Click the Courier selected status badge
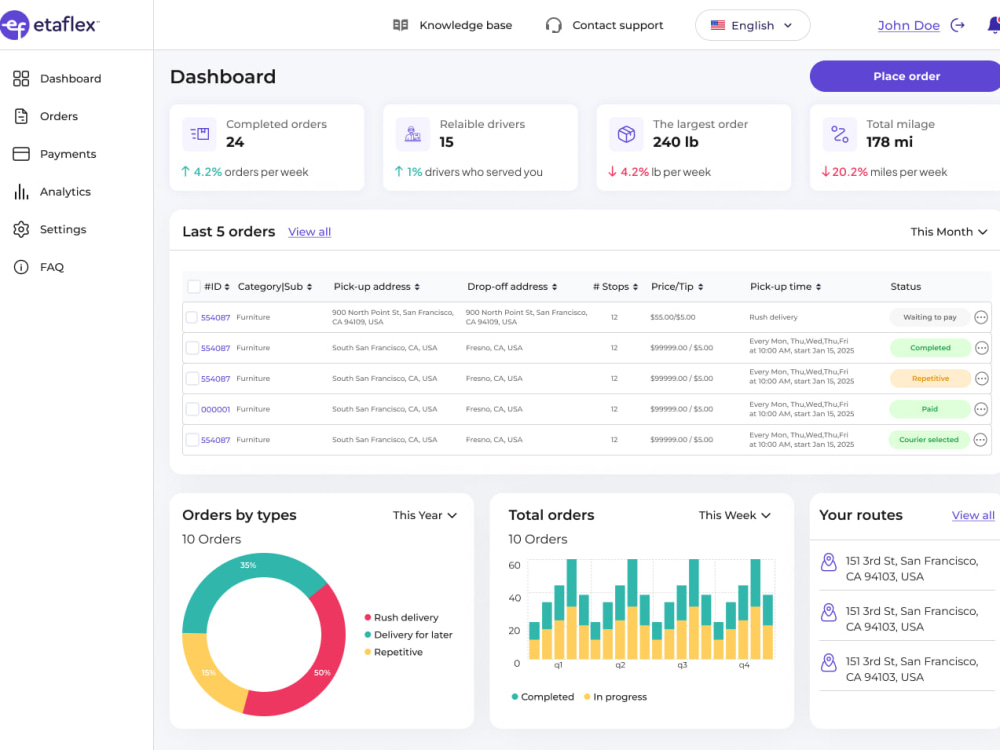Screen dimensions: 1000x750 (x=929, y=439)
